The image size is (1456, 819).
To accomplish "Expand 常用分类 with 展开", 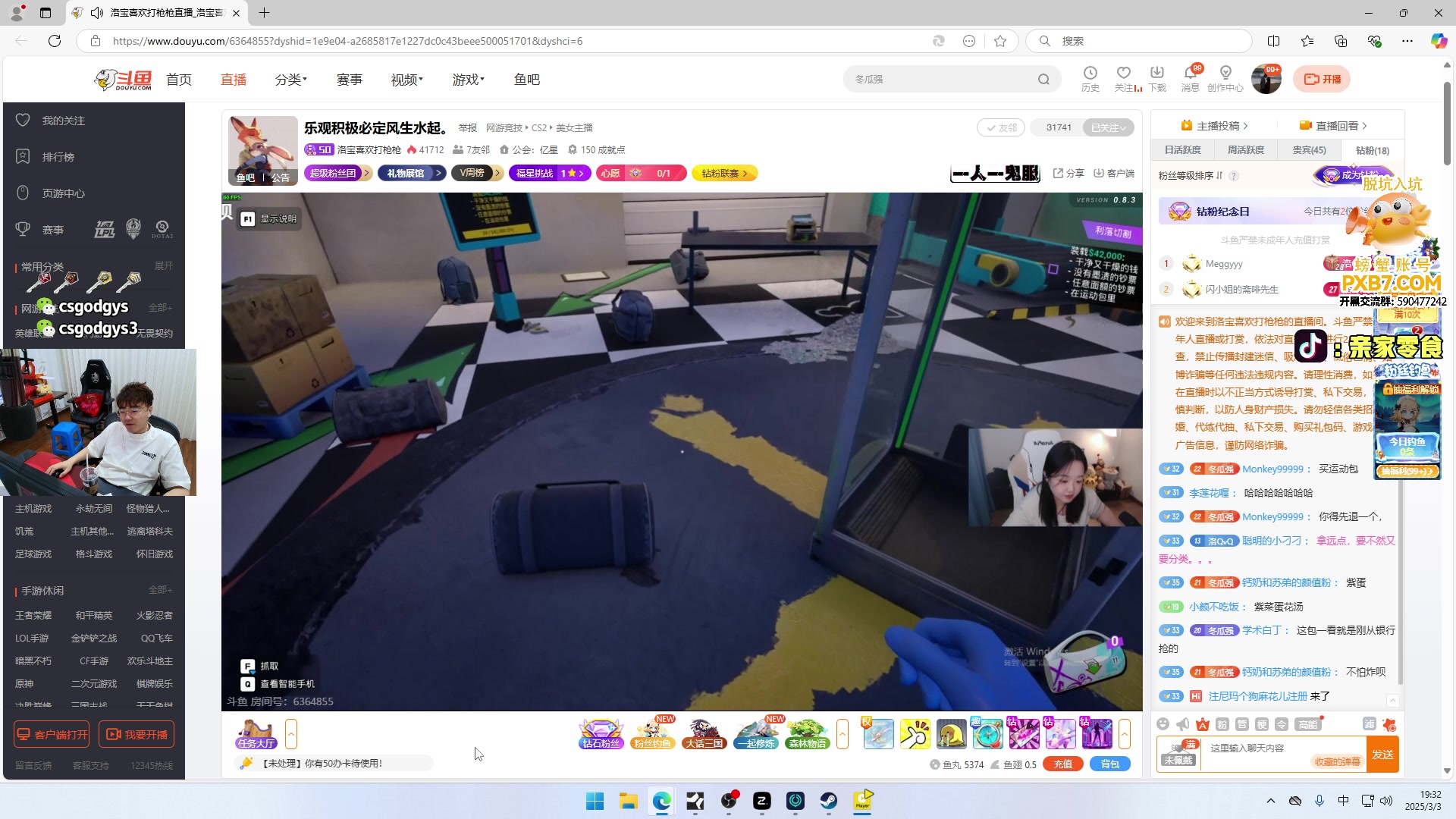I will [x=164, y=266].
